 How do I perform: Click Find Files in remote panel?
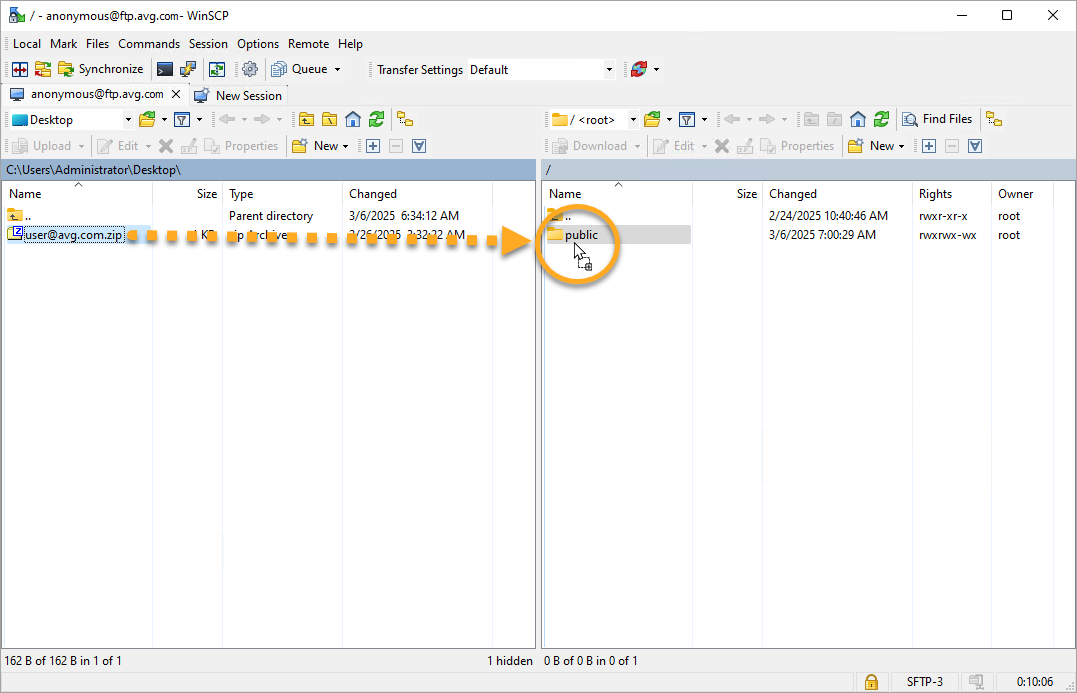[x=937, y=119]
